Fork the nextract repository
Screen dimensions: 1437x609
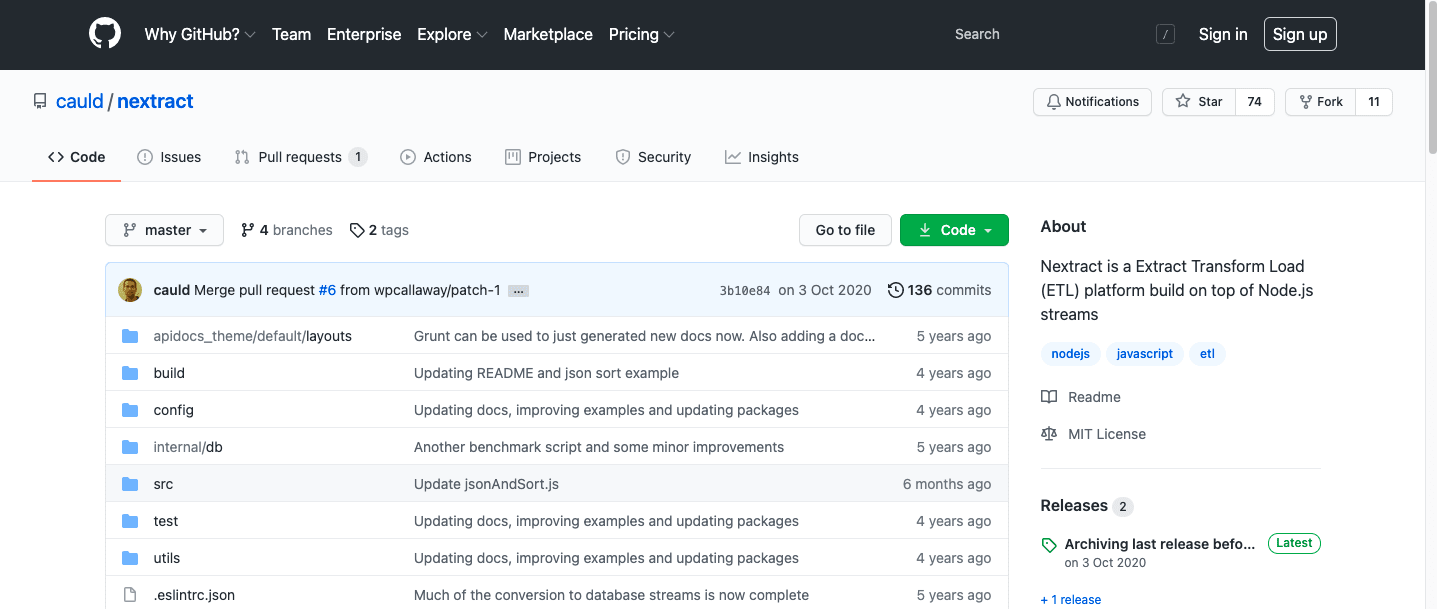1321,102
